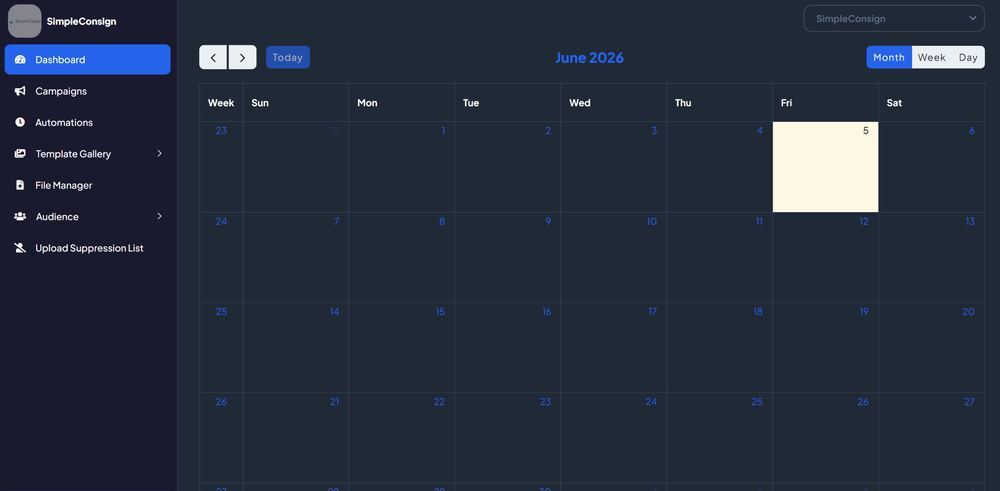Open the Automations menu item
This screenshot has height=491, width=1000.
point(87,122)
